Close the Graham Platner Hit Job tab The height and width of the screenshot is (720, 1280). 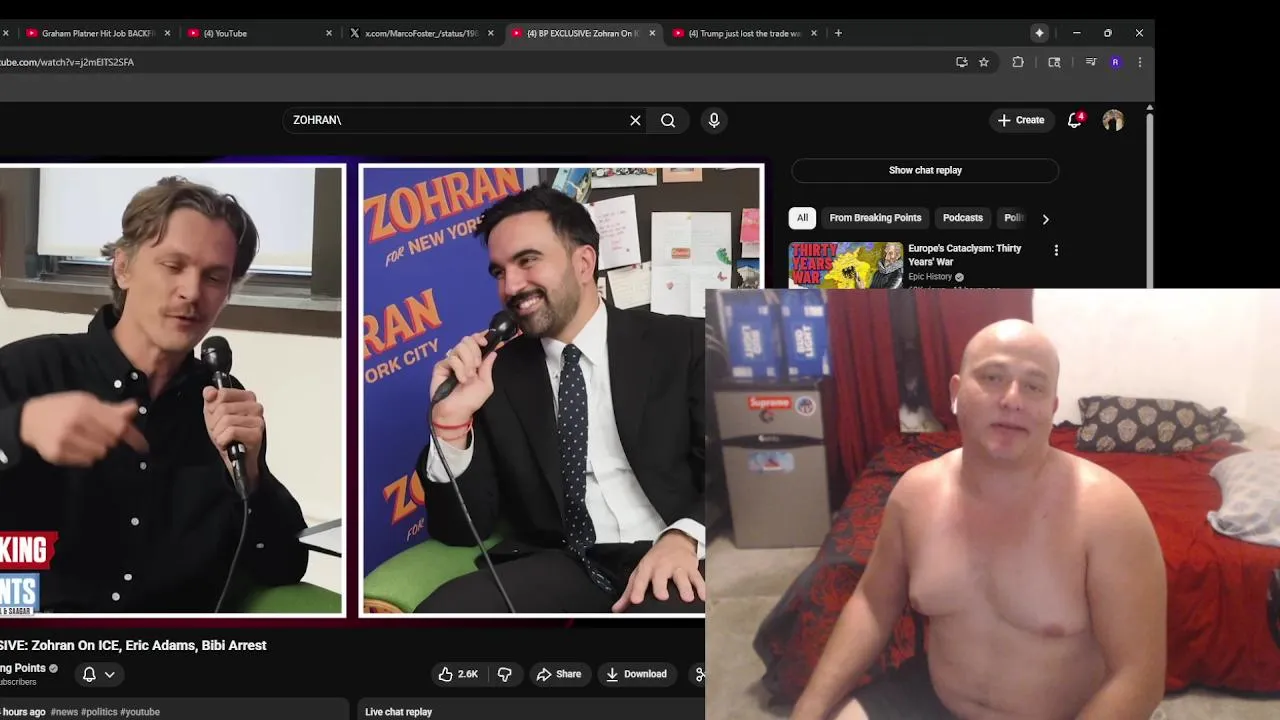(x=167, y=33)
